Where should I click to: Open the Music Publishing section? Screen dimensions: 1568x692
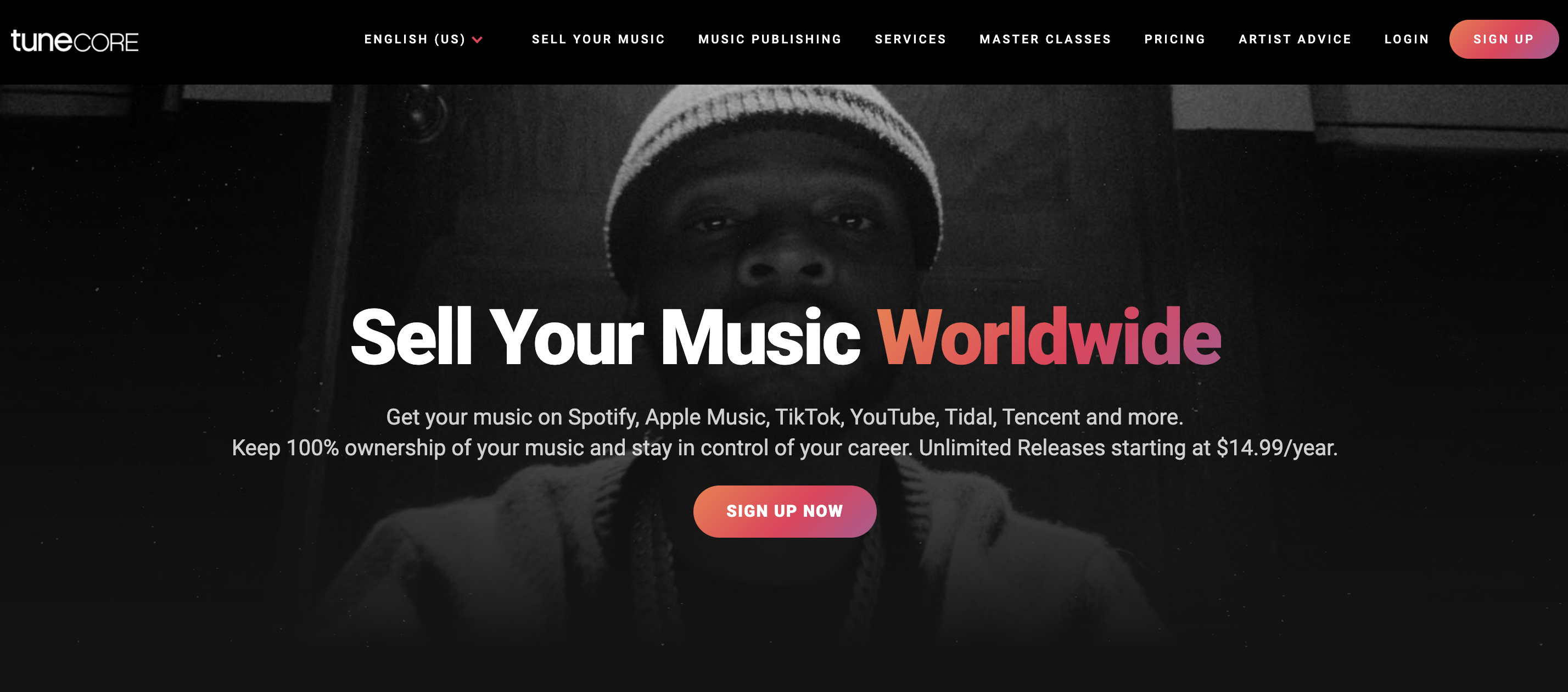pos(770,40)
